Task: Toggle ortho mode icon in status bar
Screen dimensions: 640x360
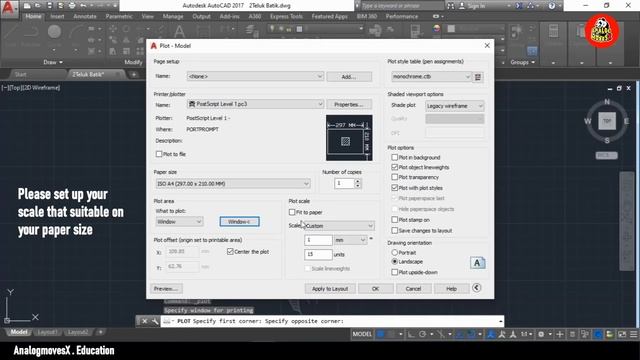Action: click(x=411, y=334)
